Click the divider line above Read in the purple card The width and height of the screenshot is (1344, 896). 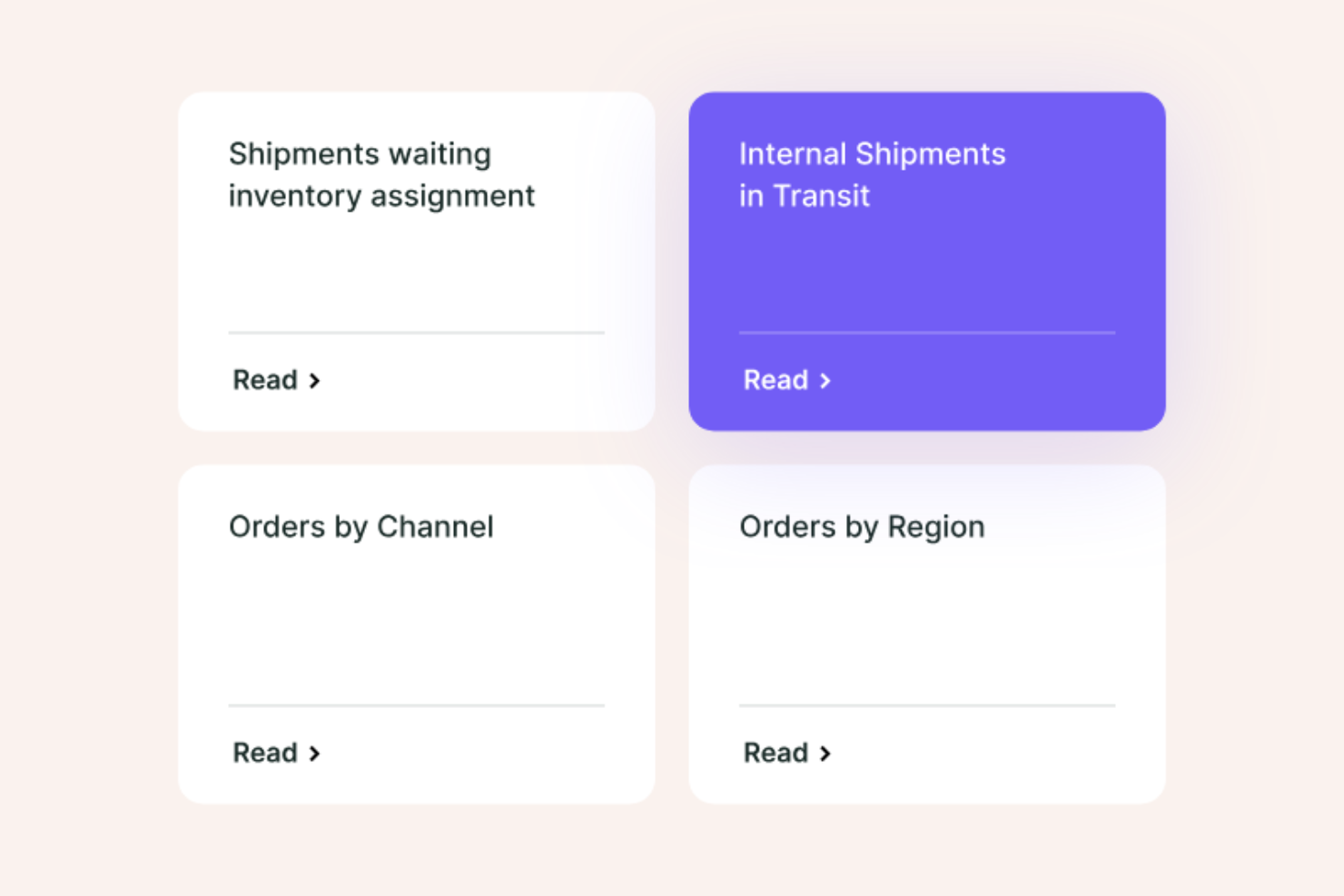click(x=927, y=334)
